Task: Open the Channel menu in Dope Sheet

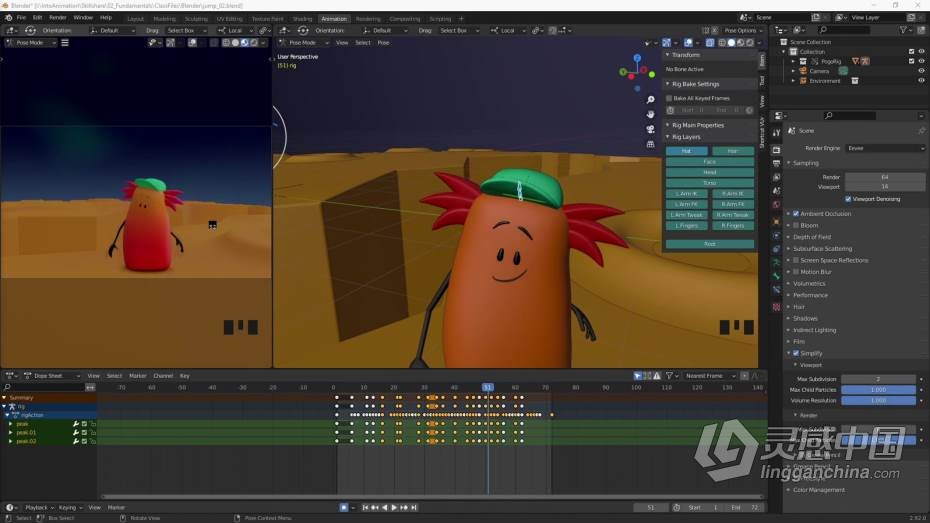Action: (x=163, y=375)
